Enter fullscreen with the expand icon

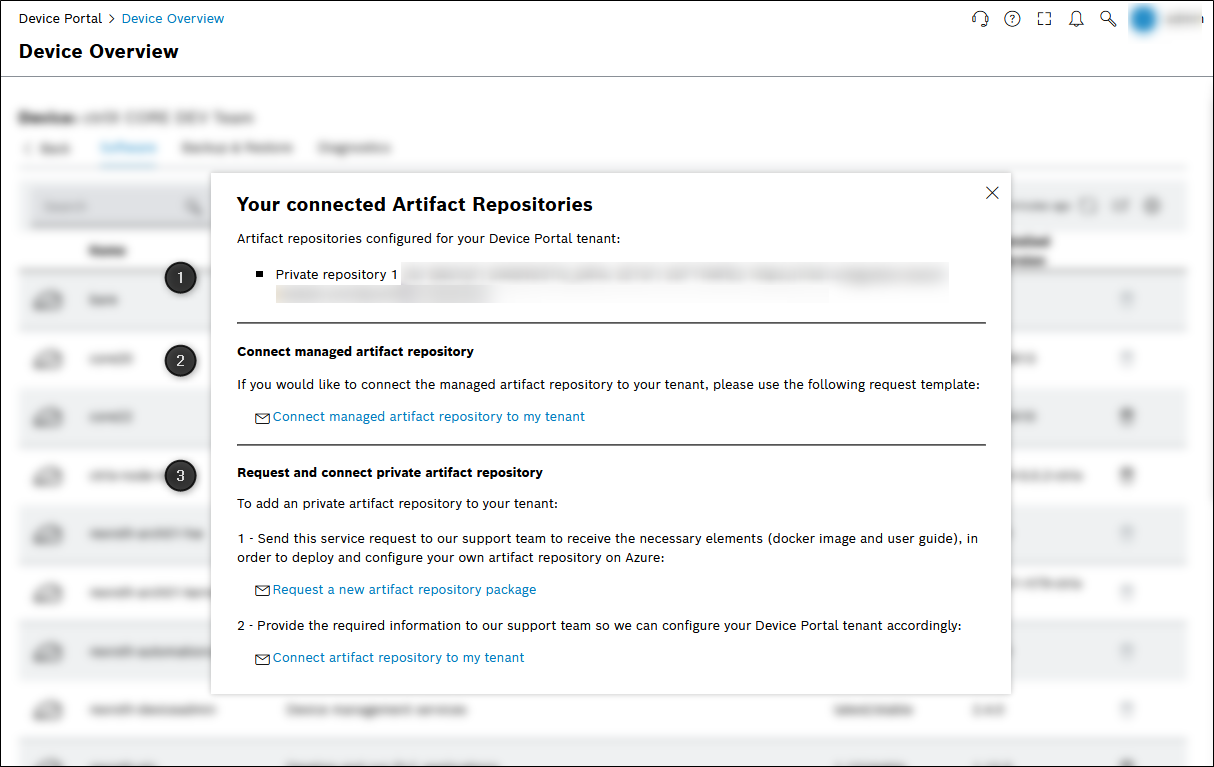click(x=1044, y=19)
